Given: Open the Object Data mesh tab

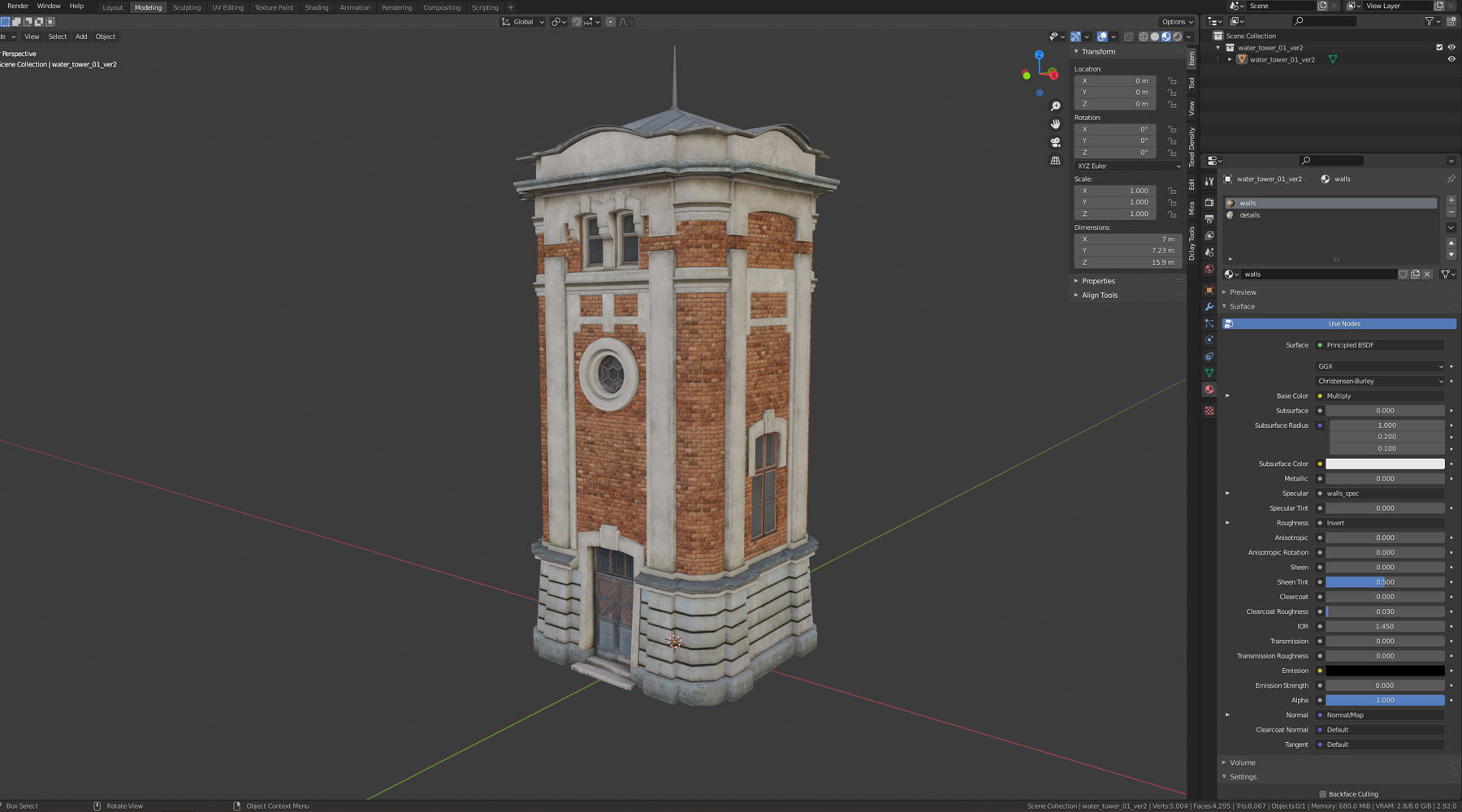Looking at the screenshot, I should pyautogui.click(x=1209, y=373).
